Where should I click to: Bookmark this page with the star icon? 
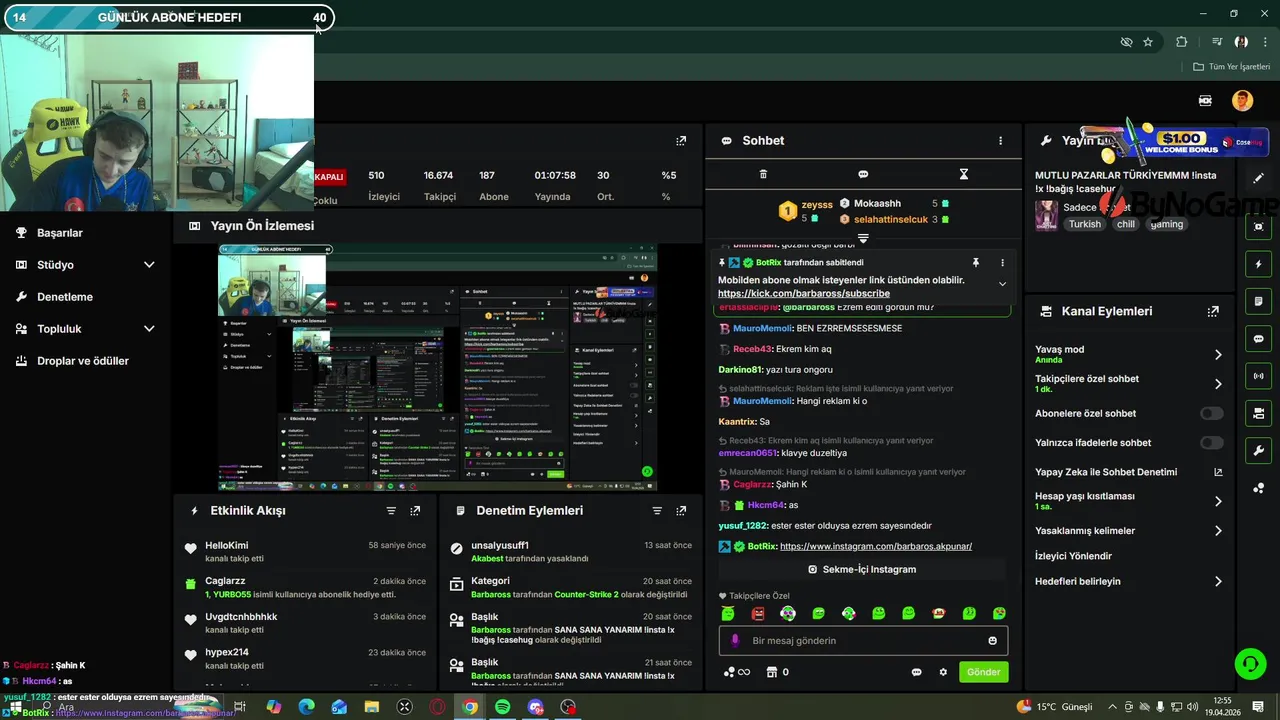[x=1148, y=42]
